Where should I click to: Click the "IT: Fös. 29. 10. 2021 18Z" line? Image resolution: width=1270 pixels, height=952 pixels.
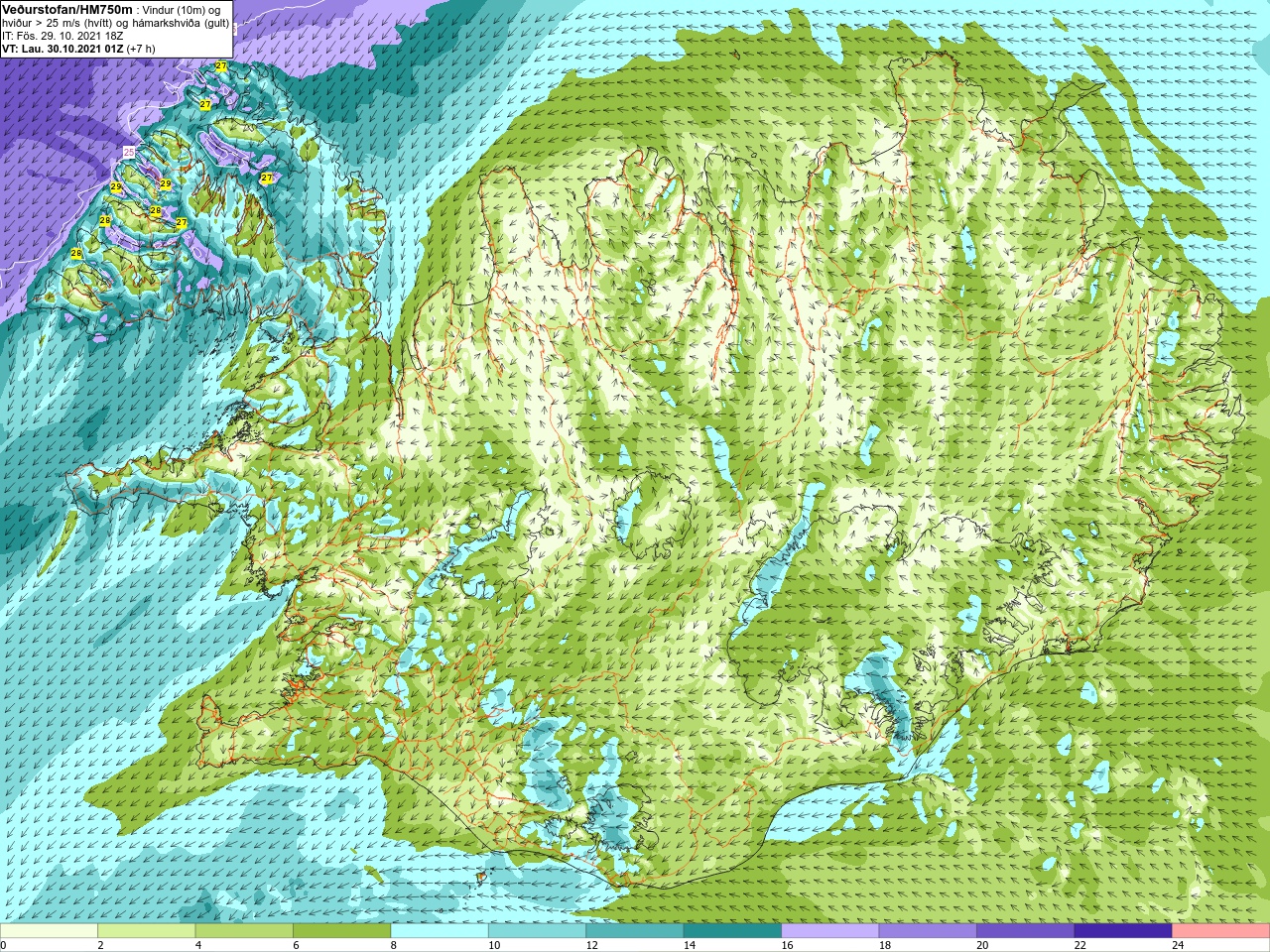(x=63, y=36)
